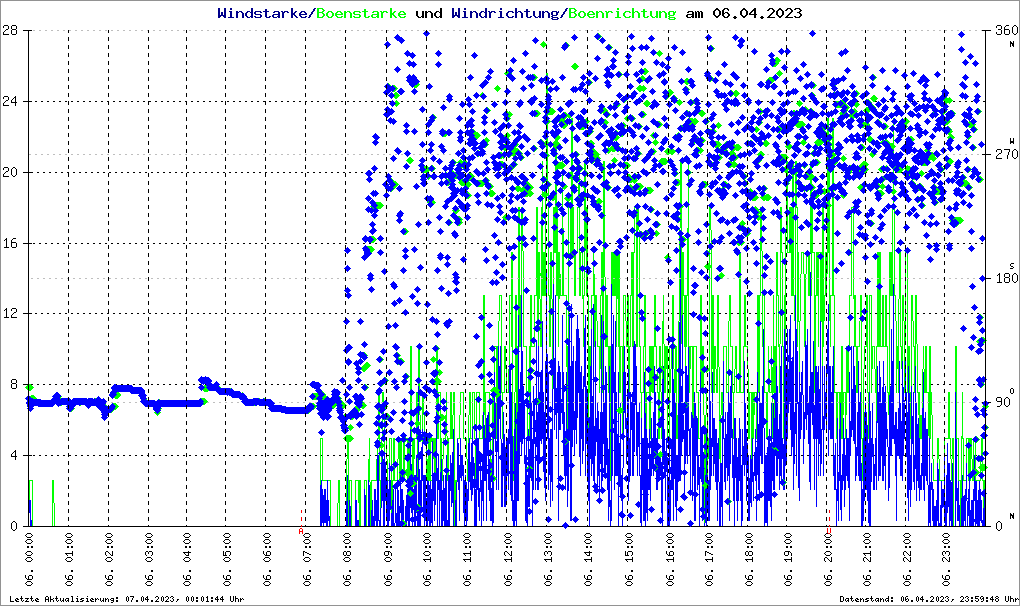Click the 20 wind strength axis label
The height and width of the screenshot is (606, 1020).
click(10, 172)
